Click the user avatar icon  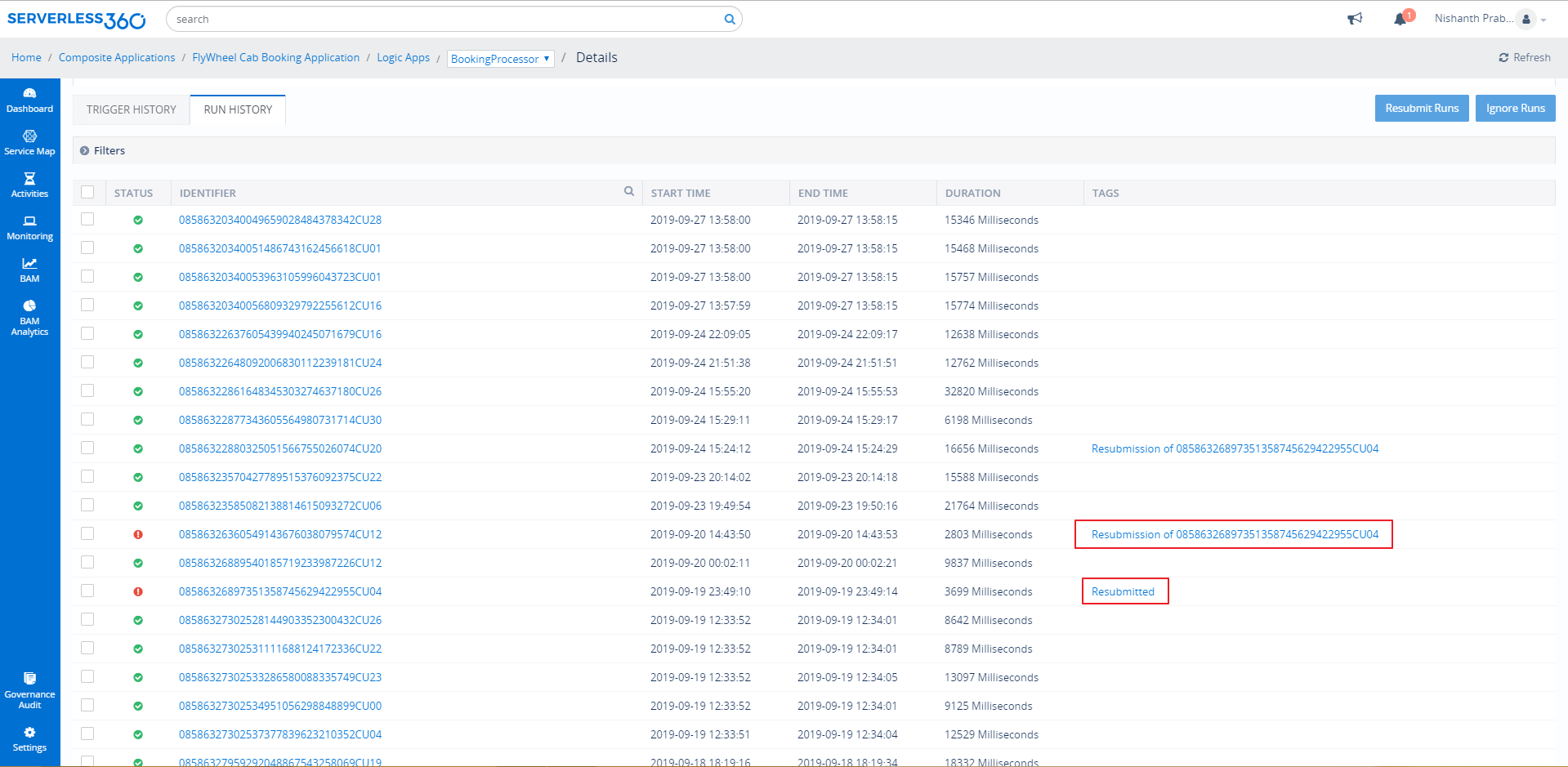(x=1526, y=19)
